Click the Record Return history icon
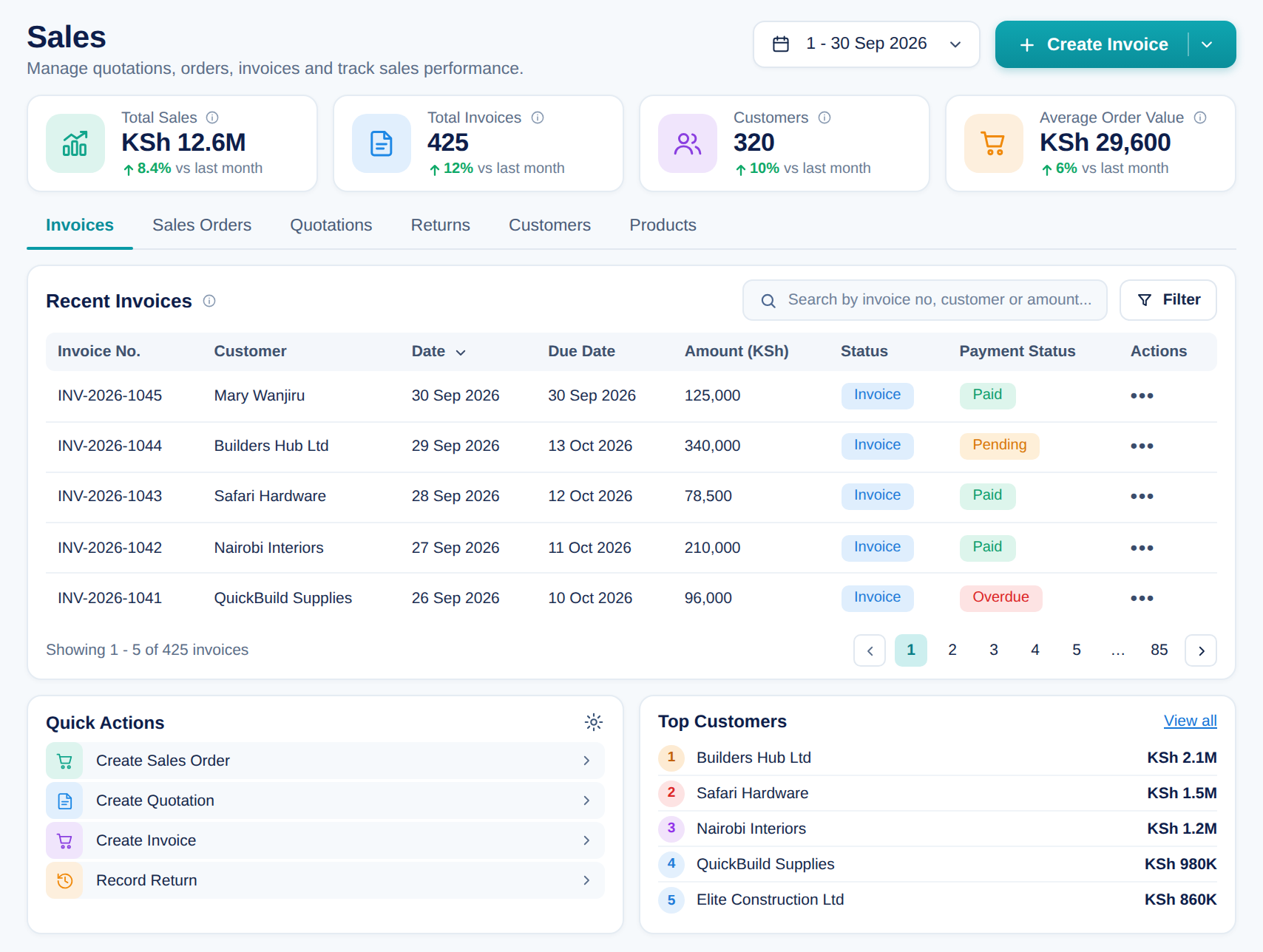 (x=64, y=880)
